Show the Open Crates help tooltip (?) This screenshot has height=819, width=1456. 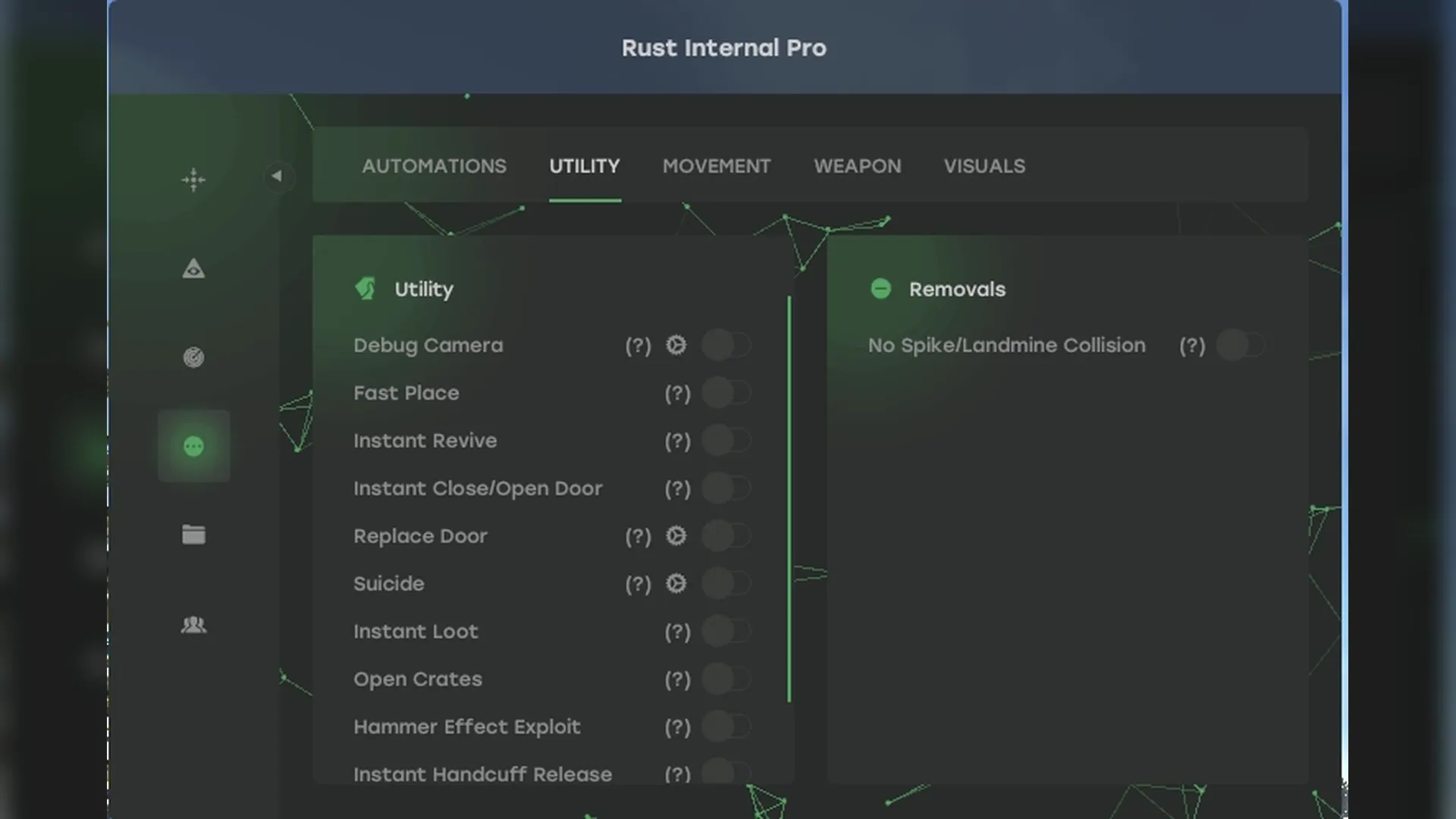point(677,679)
